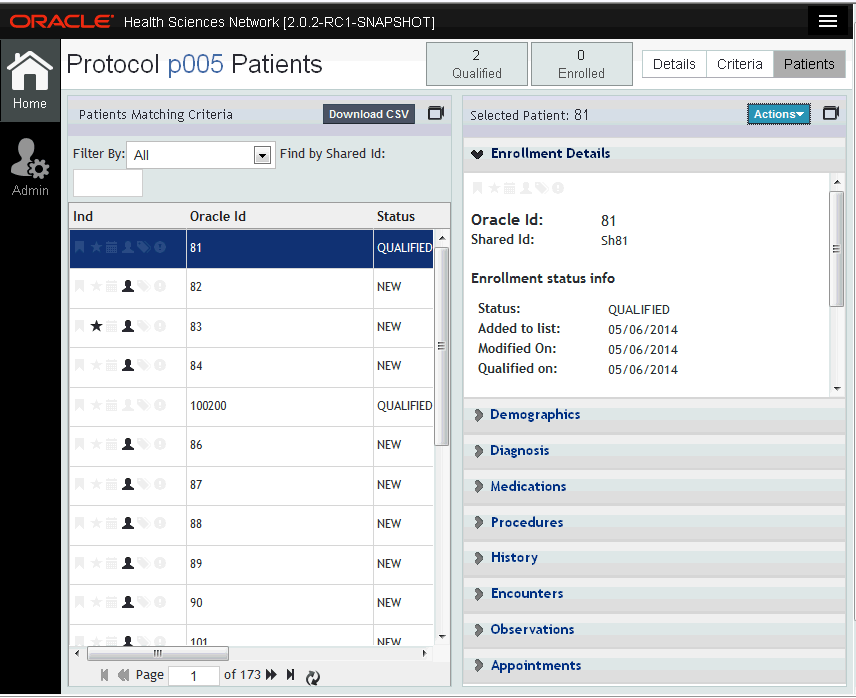This screenshot has width=856, height=698.
Task: Toggle the bookmark flag for patient 100200
Action: coord(80,405)
